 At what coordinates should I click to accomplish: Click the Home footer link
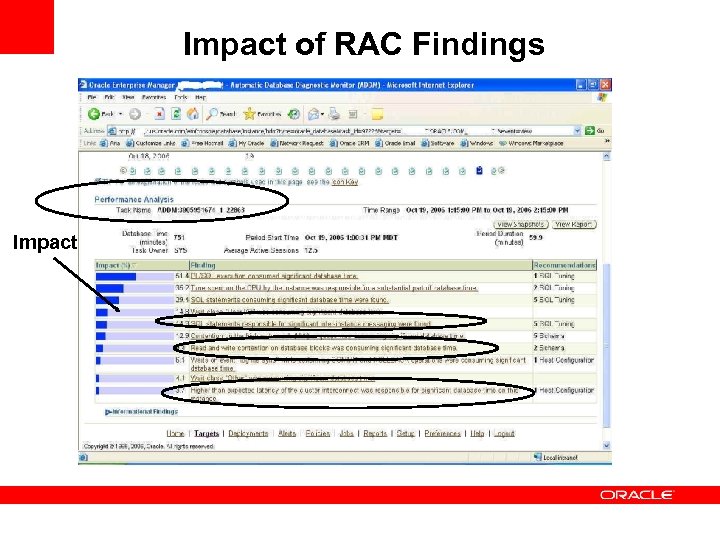[x=175, y=433]
